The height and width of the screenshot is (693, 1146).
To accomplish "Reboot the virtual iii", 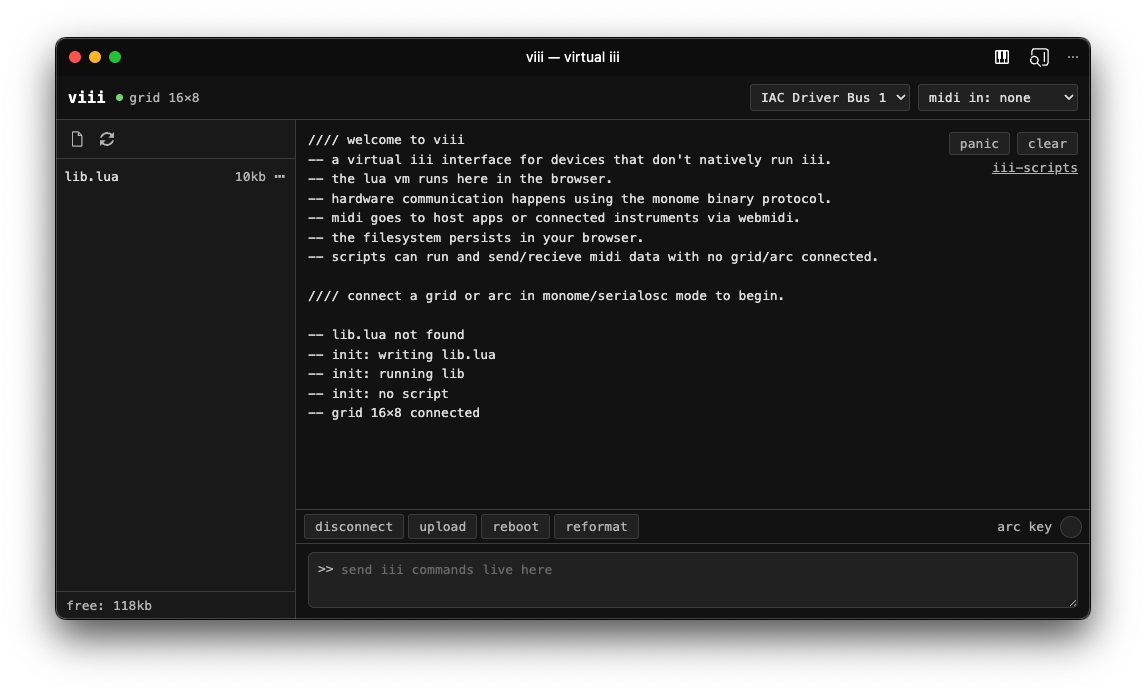I will (x=515, y=526).
